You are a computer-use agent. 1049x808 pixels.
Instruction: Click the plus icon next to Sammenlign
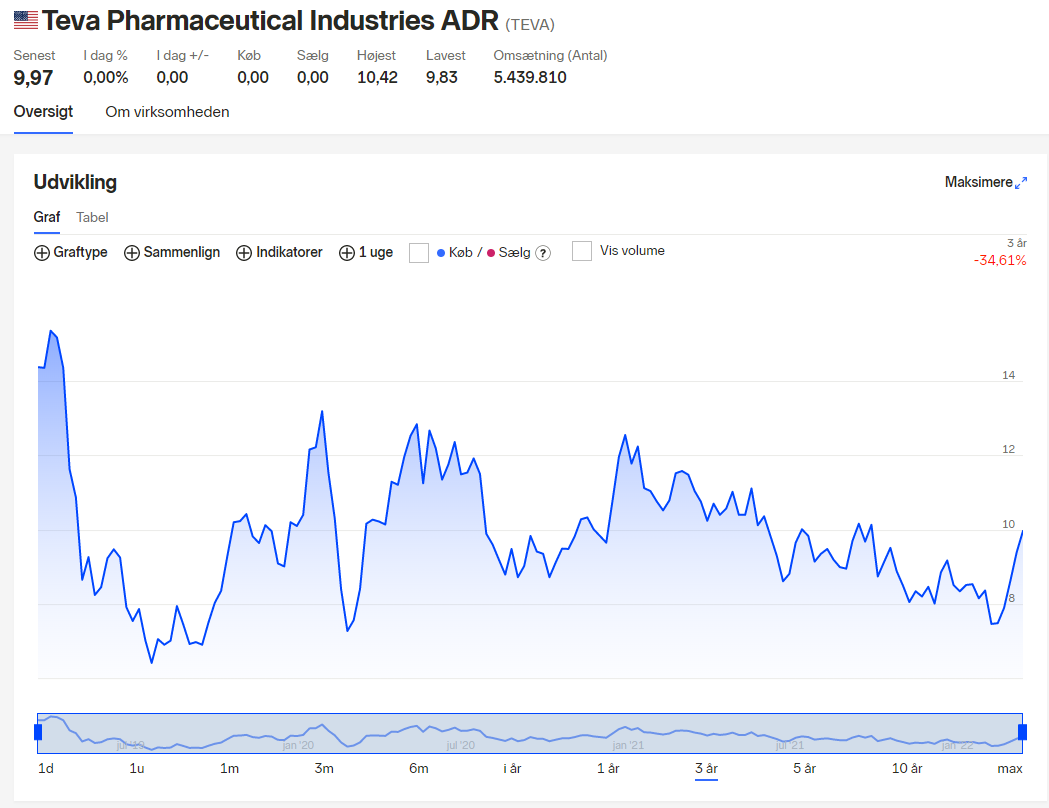pyautogui.click(x=132, y=253)
